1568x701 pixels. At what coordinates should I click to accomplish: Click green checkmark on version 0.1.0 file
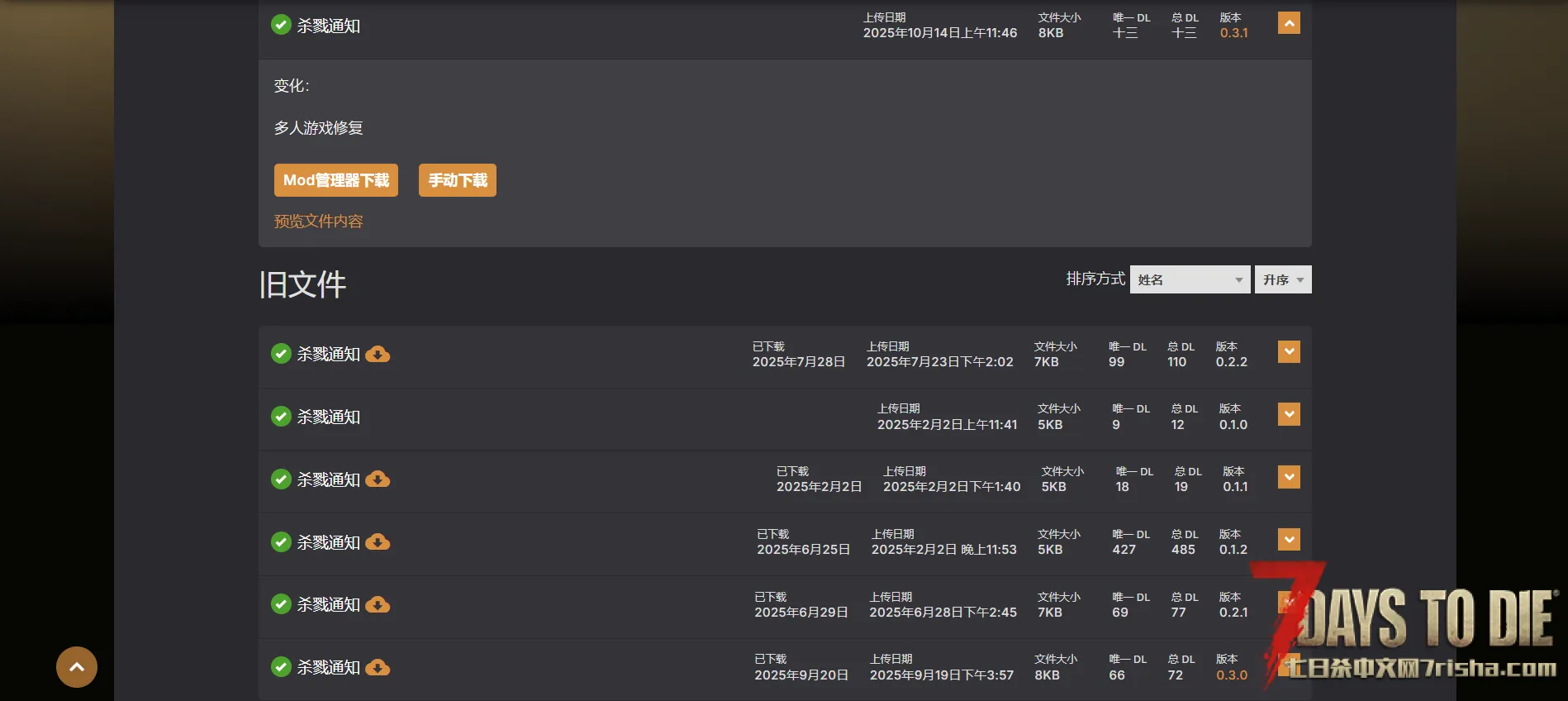(x=281, y=417)
